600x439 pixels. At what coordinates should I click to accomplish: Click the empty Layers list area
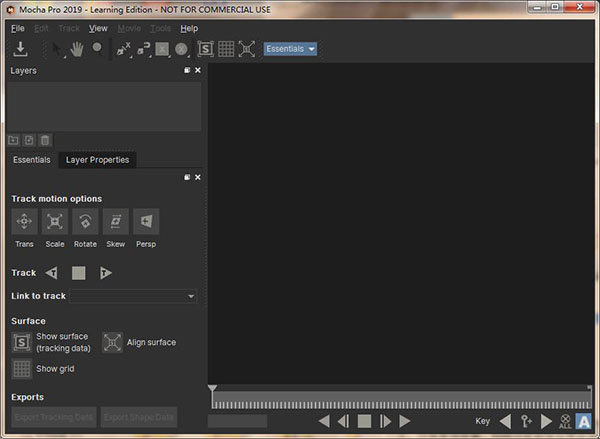(104, 106)
